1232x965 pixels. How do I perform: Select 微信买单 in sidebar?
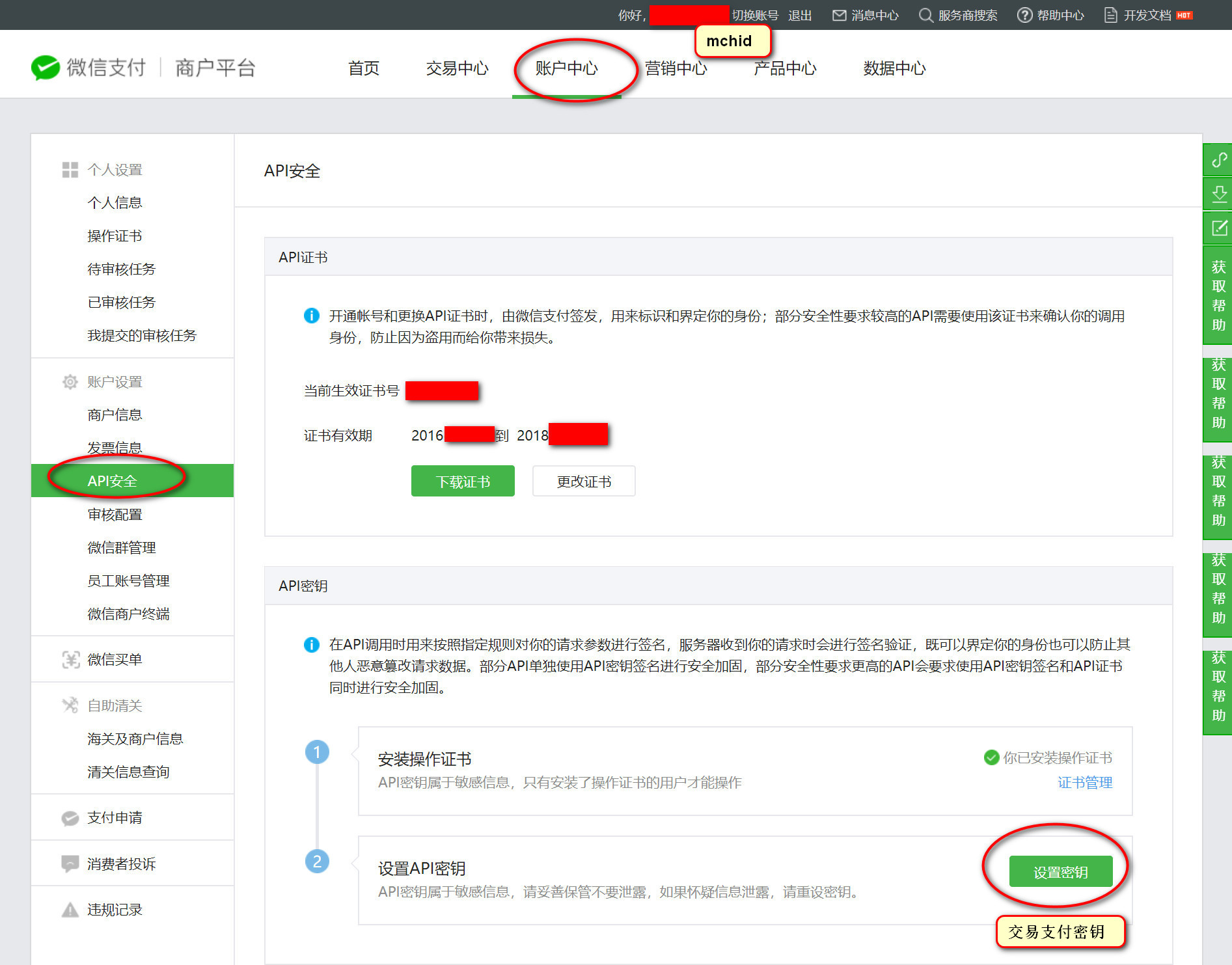[115, 659]
